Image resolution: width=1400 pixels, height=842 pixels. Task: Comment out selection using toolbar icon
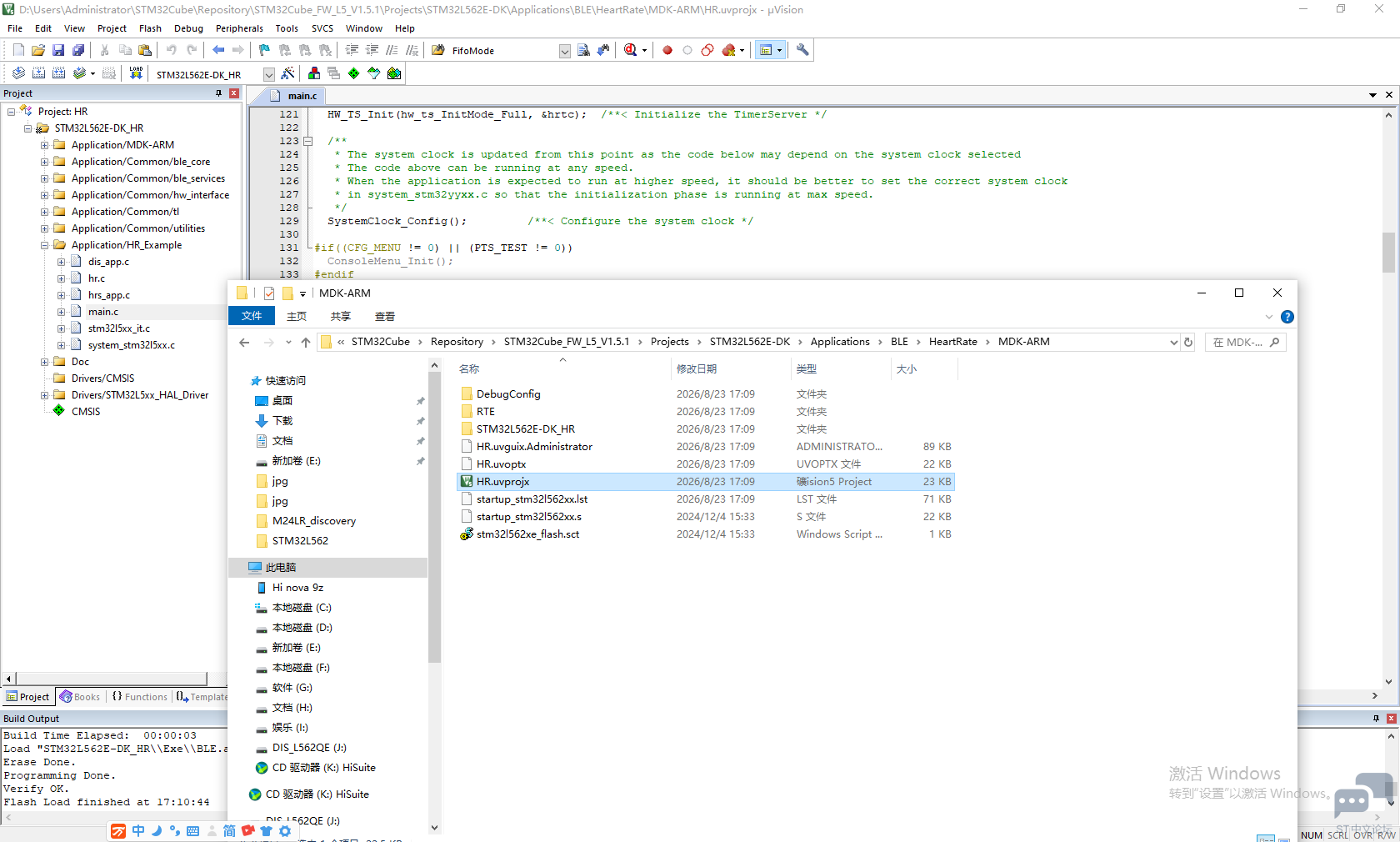click(392, 50)
